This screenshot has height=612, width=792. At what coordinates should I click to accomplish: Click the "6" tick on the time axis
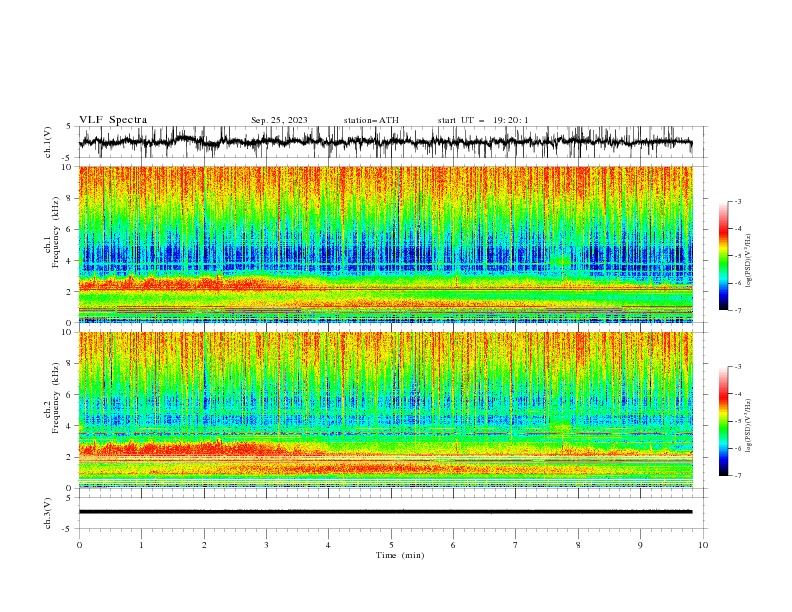point(453,545)
